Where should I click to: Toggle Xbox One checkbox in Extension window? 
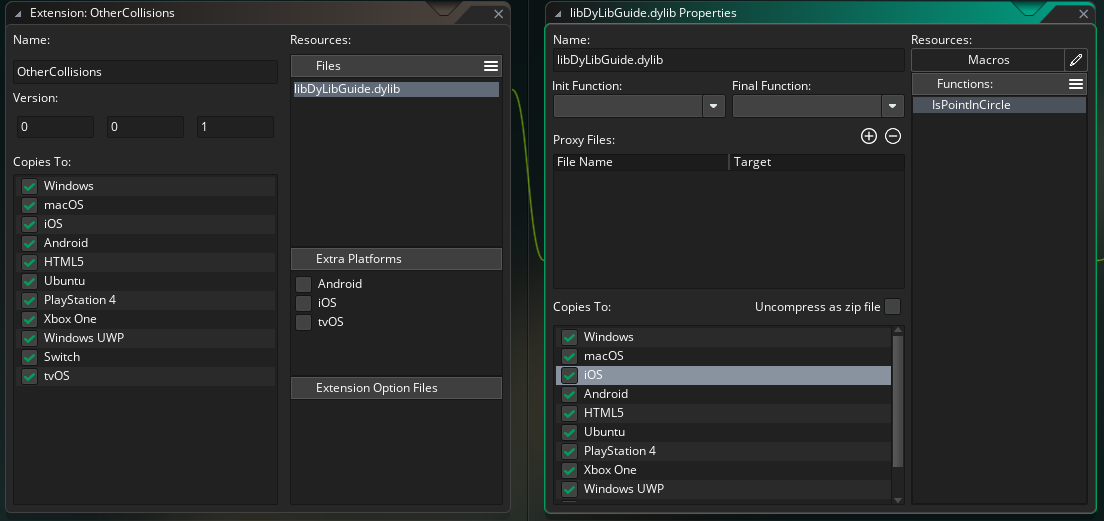29,320
